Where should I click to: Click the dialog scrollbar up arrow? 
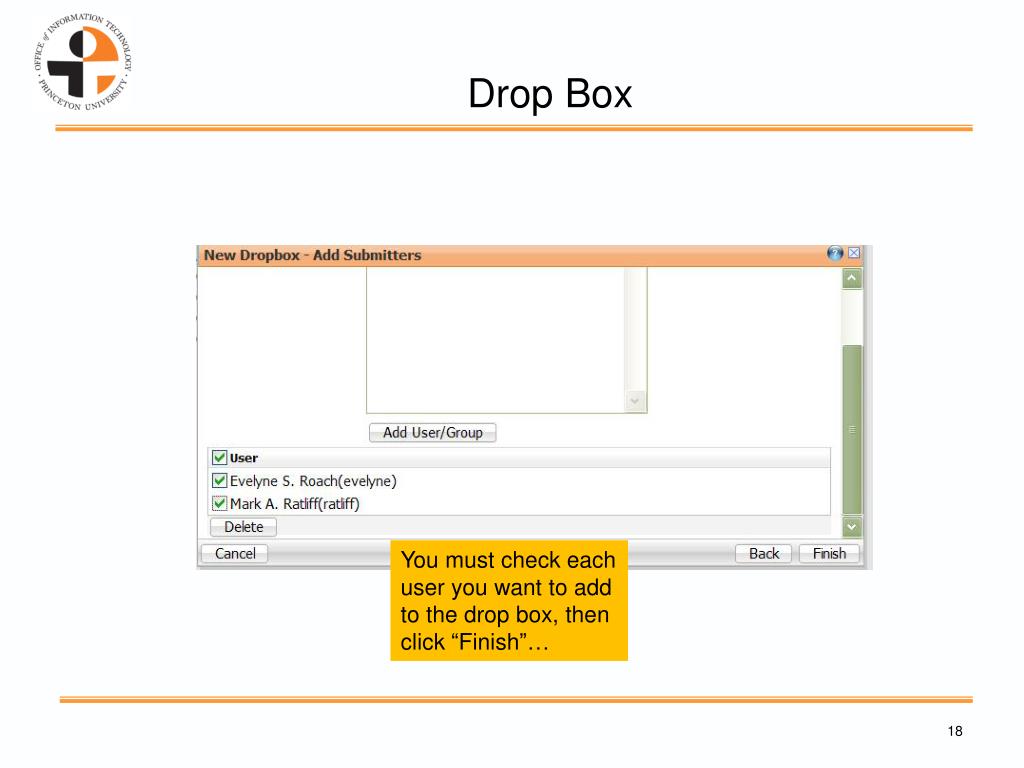(852, 278)
